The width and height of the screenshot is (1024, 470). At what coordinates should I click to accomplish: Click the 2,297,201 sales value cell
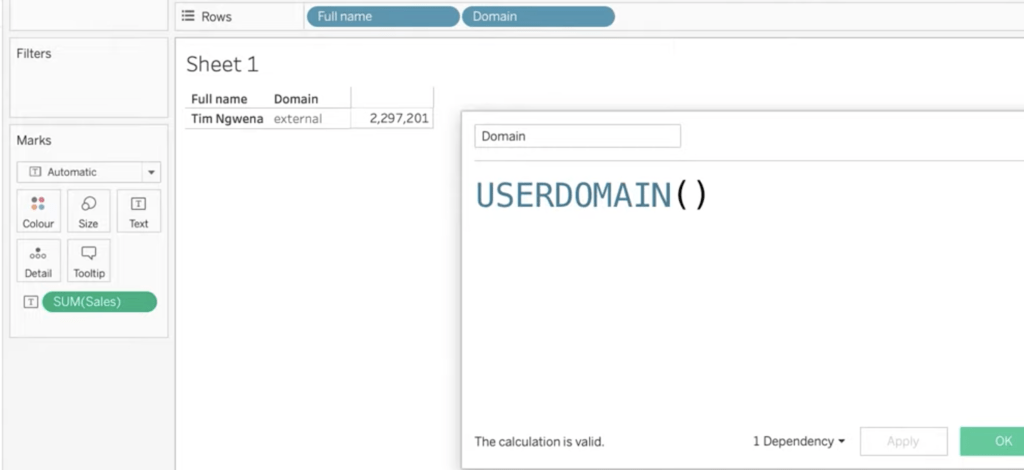[x=398, y=119]
